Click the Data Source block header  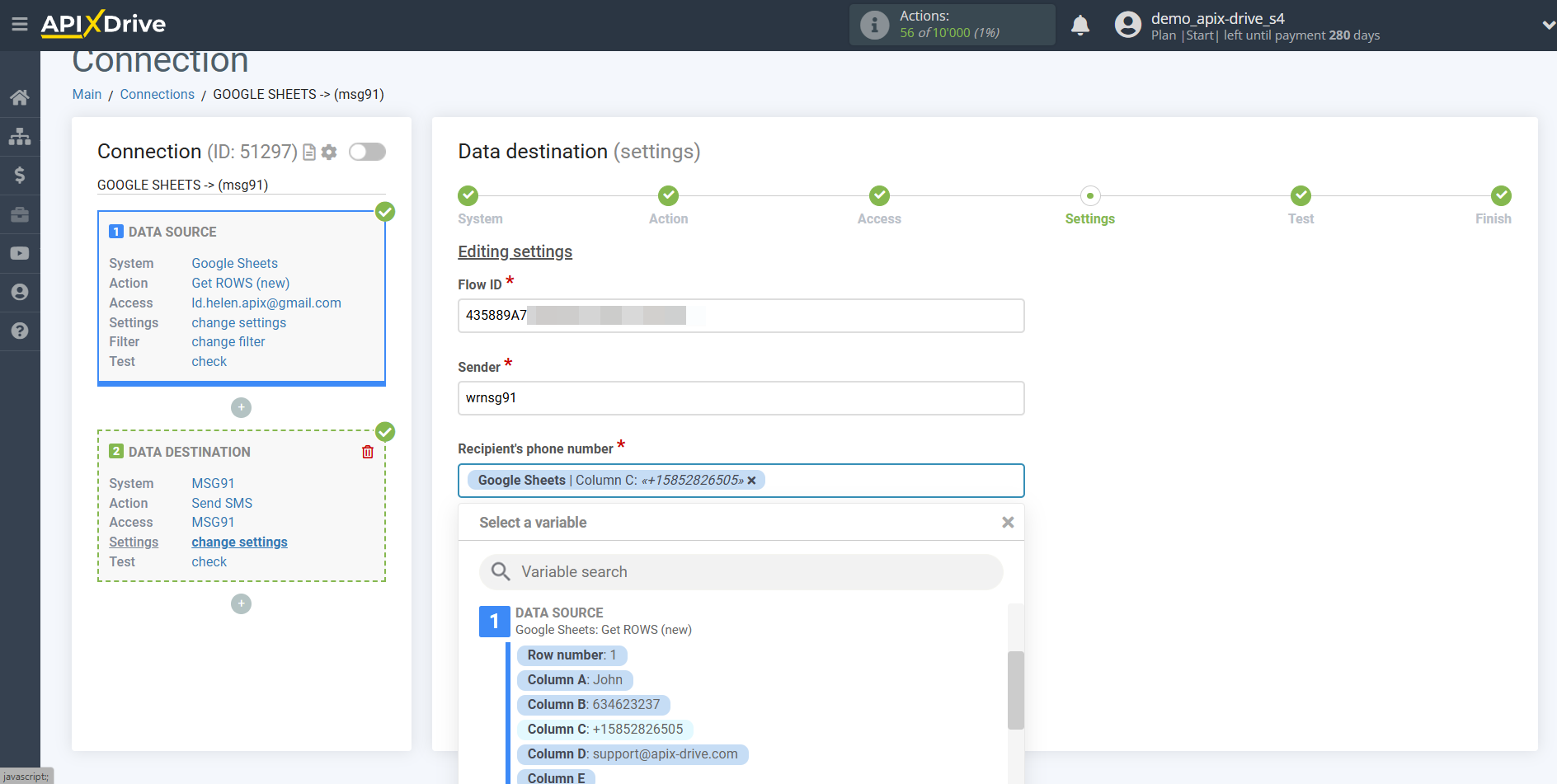point(172,232)
